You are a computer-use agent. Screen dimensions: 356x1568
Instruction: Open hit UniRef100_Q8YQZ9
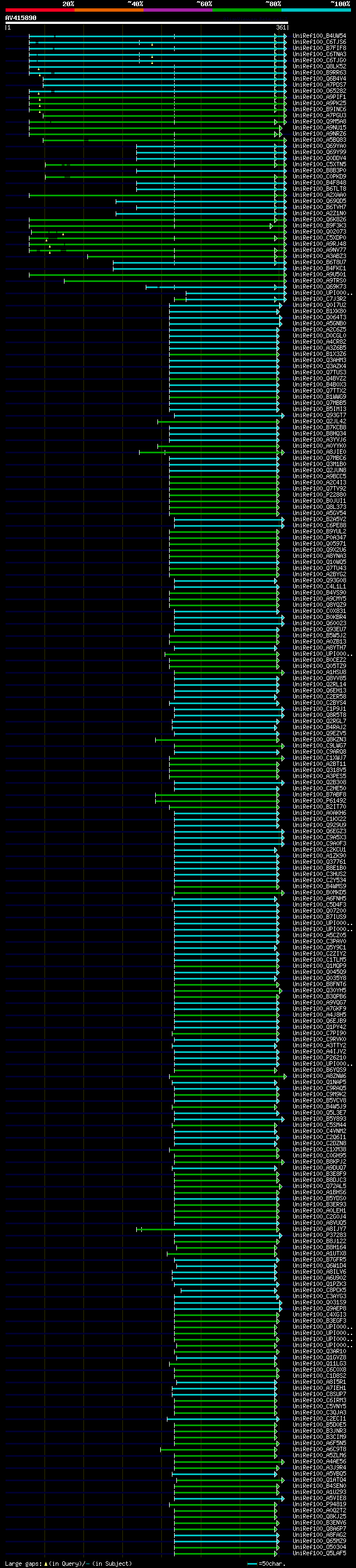[x=319, y=605]
